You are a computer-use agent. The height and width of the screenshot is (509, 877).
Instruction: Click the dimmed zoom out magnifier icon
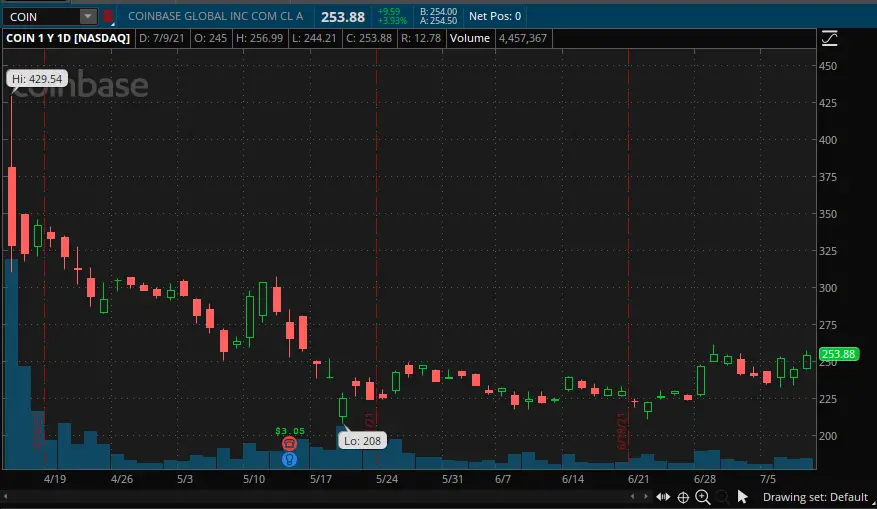point(722,497)
